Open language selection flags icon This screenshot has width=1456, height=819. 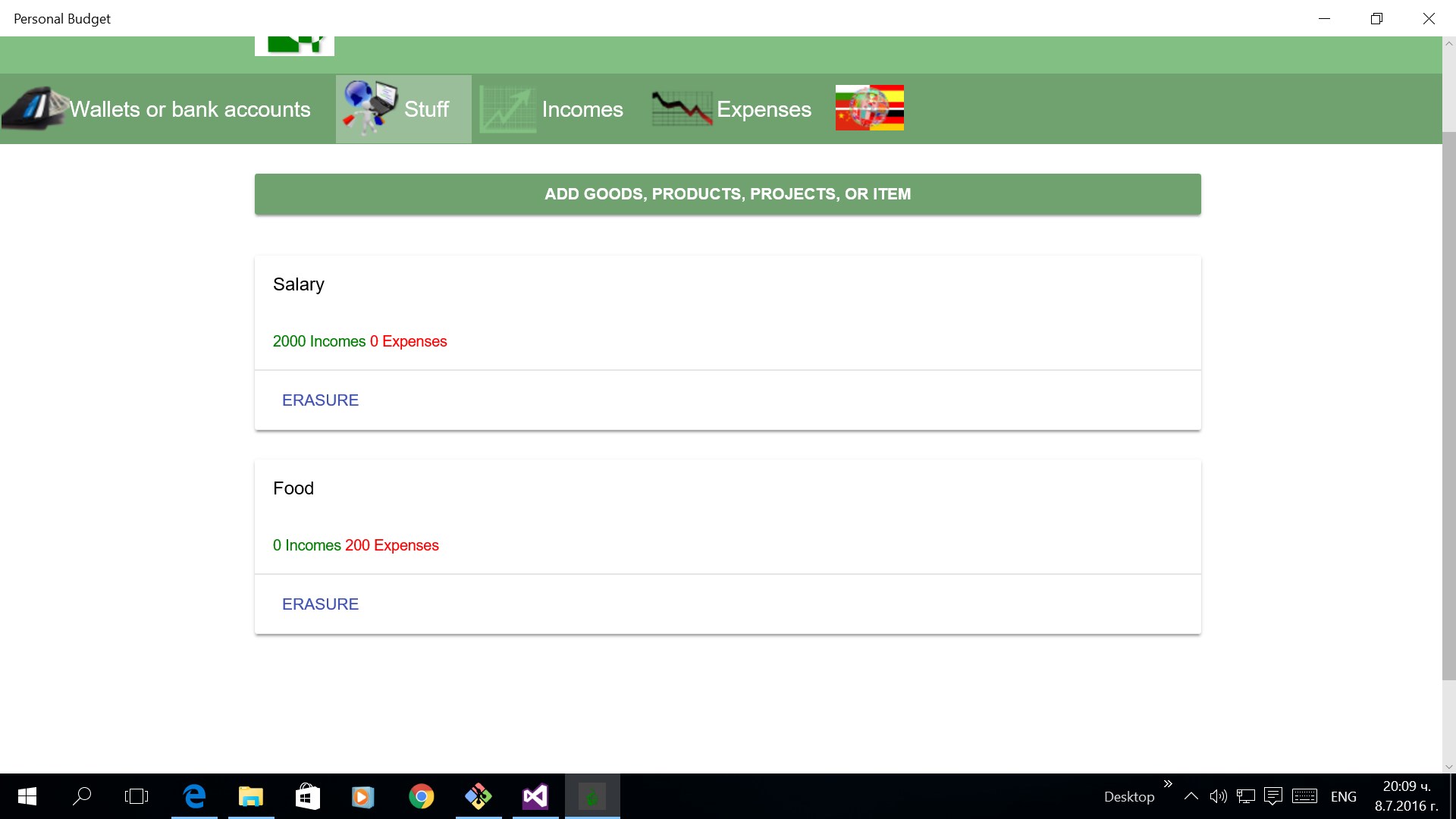pyautogui.click(x=869, y=108)
